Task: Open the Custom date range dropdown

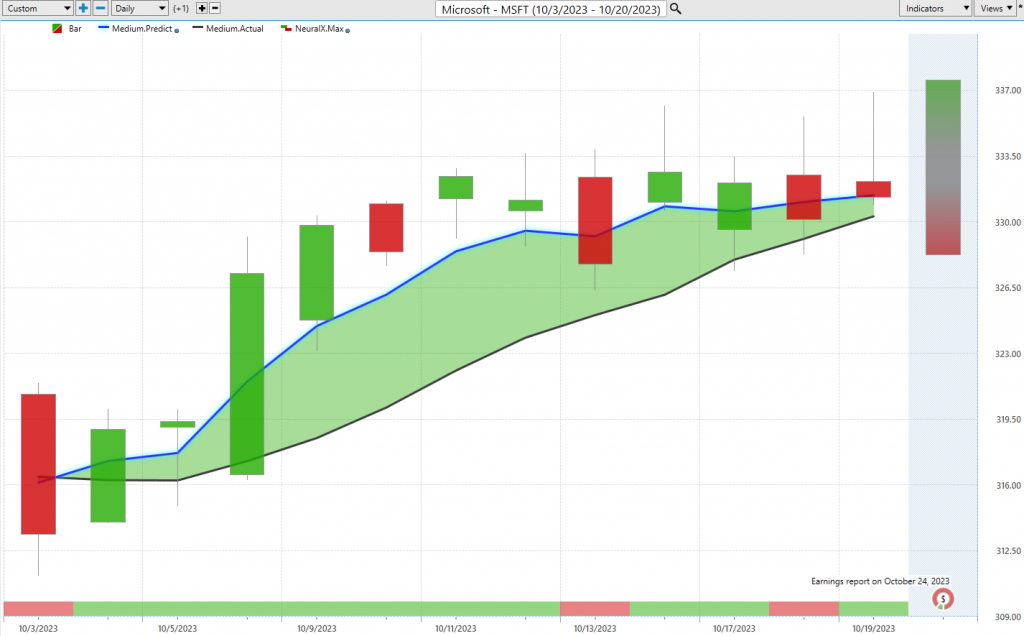Action: [39, 8]
